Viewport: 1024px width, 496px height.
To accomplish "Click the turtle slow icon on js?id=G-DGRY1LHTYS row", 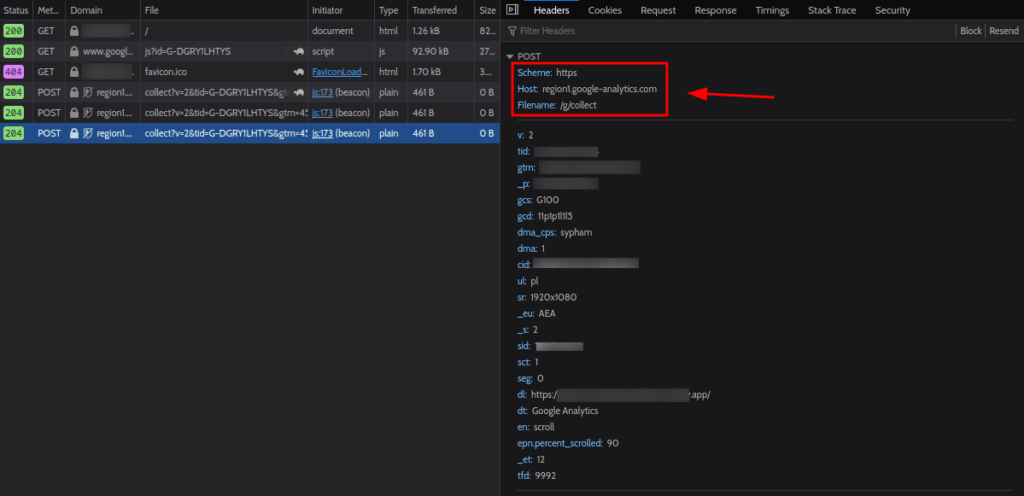I will tap(299, 51).
